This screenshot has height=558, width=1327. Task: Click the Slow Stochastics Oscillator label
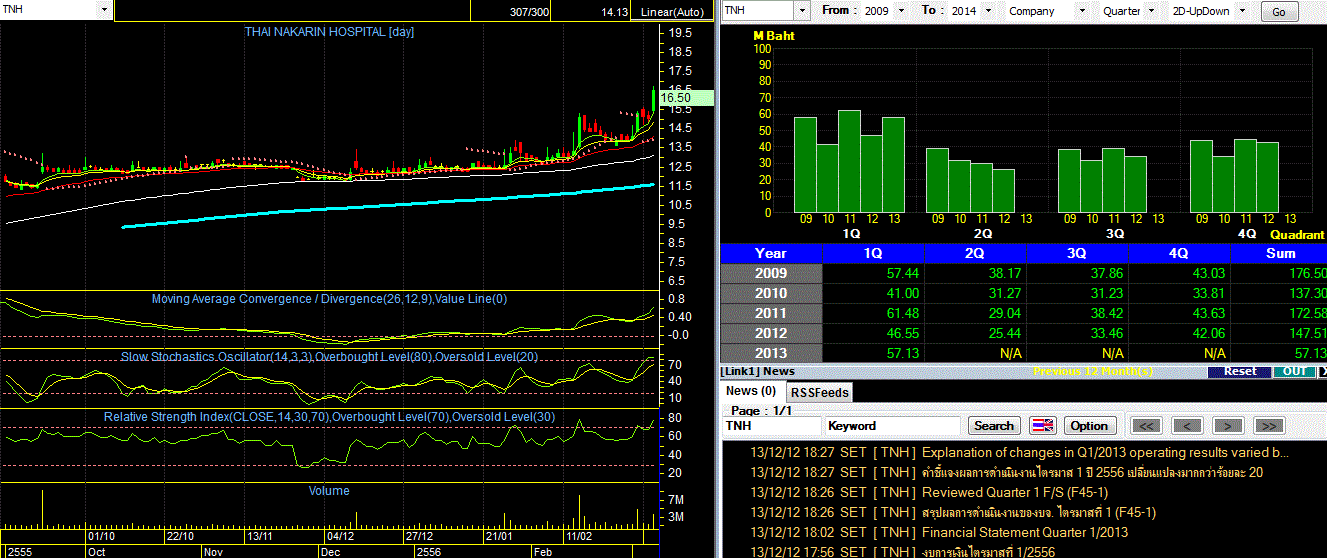pos(330,356)
